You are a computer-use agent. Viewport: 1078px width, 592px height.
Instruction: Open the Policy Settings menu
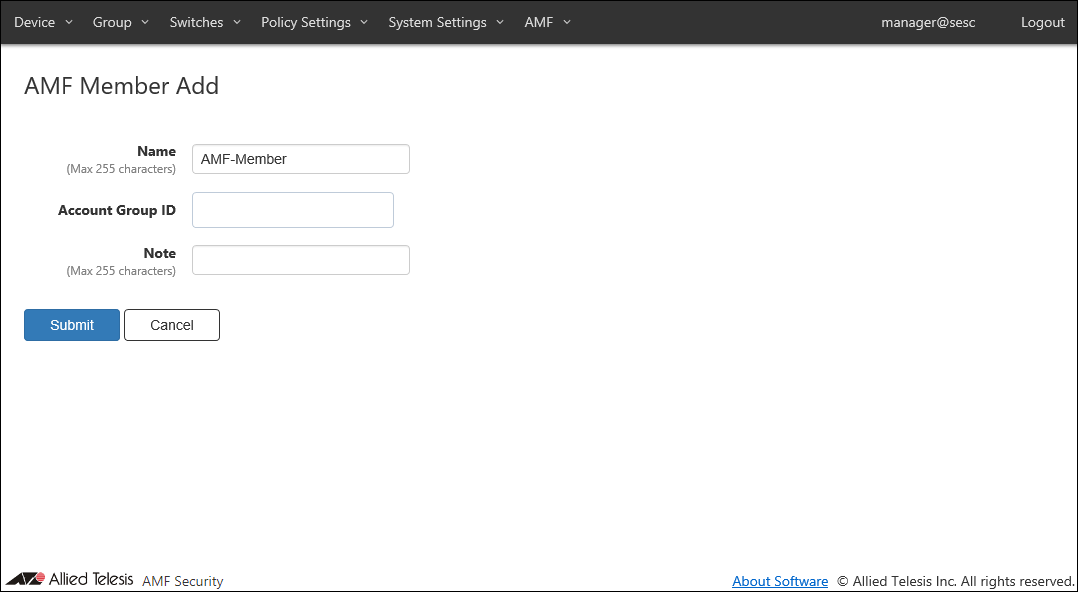pyautogui.click(x=314, y=22)
